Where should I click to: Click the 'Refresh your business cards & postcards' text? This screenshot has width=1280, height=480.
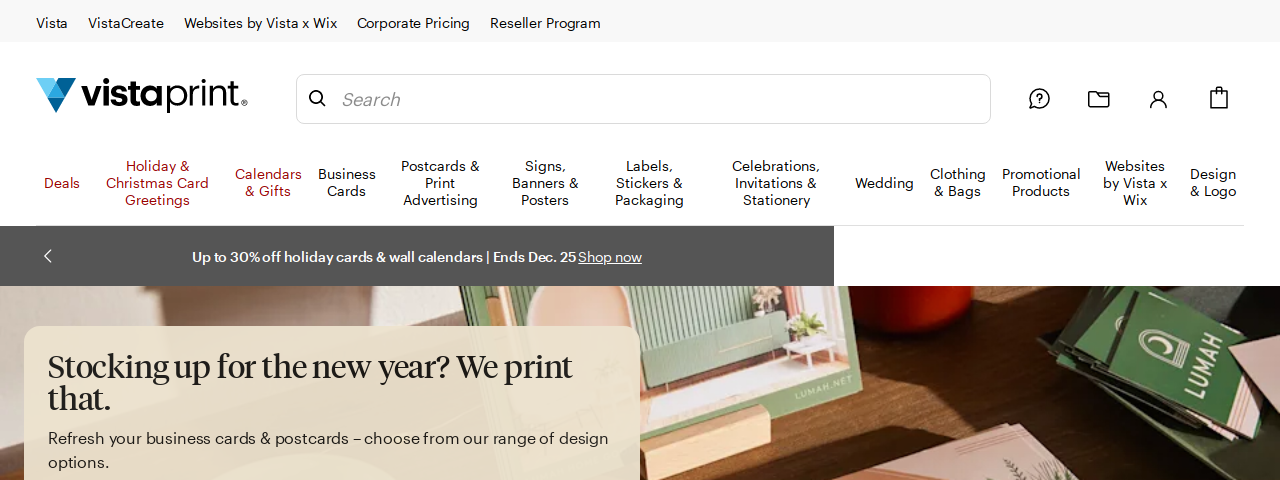[x=328, y=450]
